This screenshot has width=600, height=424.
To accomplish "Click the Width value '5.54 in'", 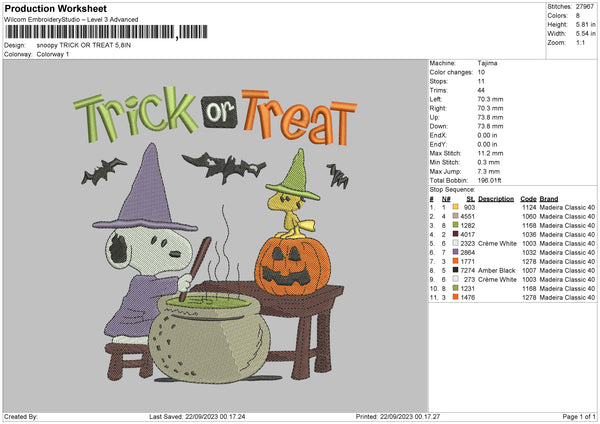I will point(585,34).
